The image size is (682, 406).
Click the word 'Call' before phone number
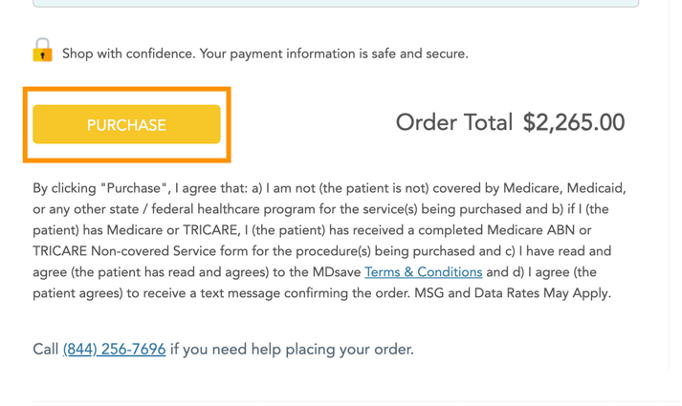45,349
